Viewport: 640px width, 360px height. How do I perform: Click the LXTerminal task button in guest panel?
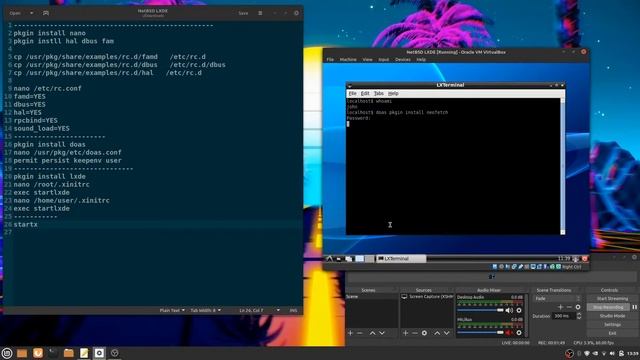(401, 259)
